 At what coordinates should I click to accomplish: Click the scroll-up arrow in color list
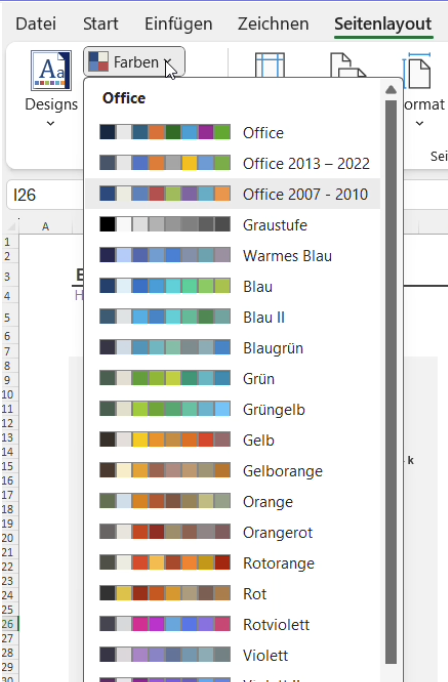[x=391, y=90]
